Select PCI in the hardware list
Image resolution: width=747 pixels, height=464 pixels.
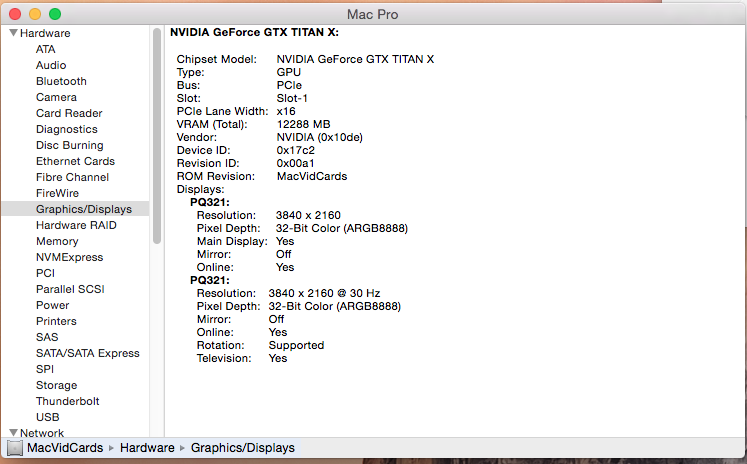(45, 273)
